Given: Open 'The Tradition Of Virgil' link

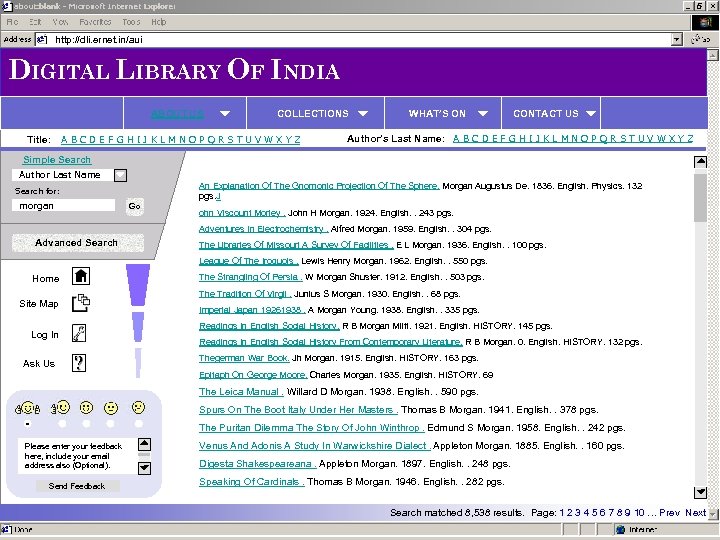Looking at the screenshot, I should 245,294.
